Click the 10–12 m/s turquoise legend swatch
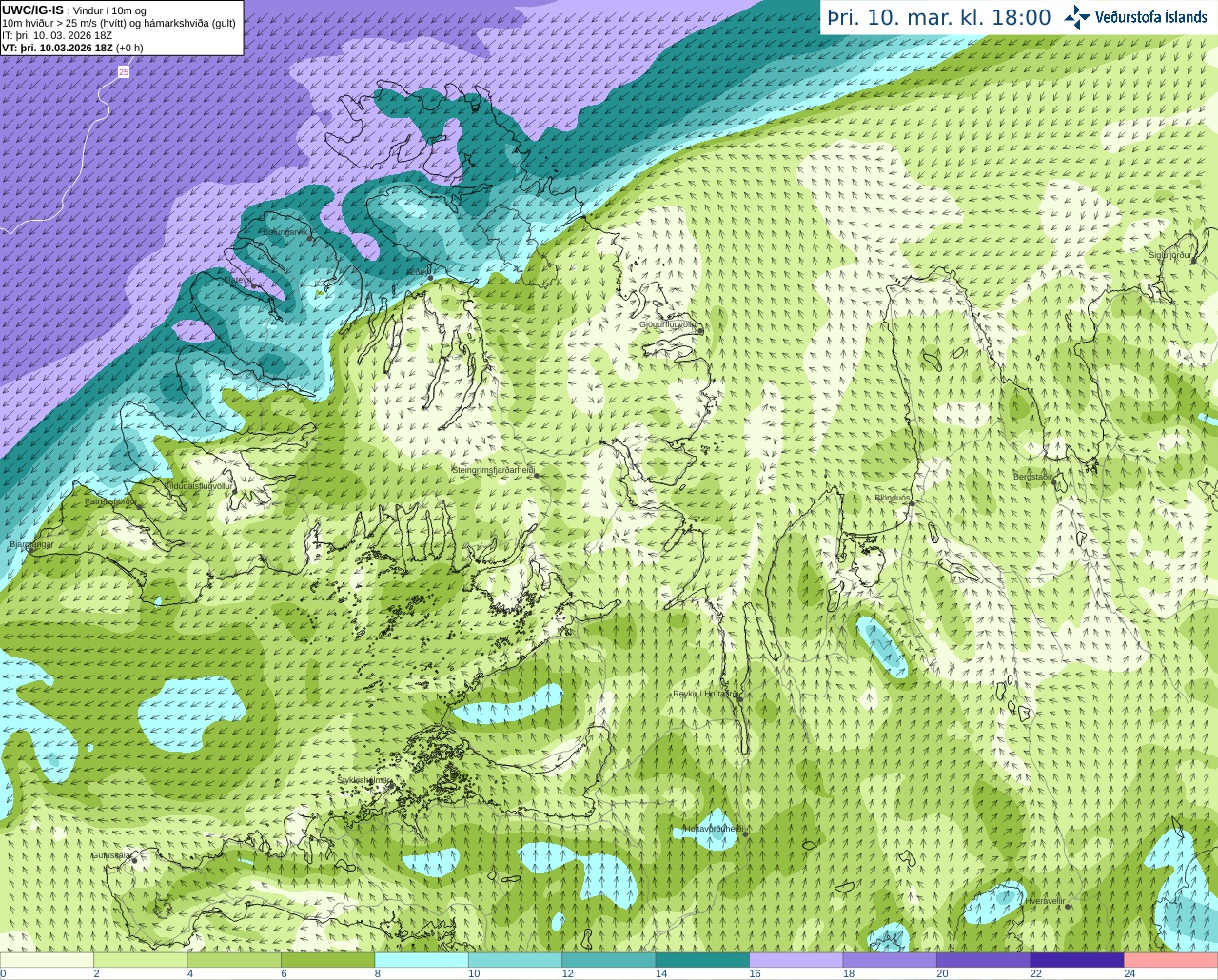1218x980 pixels. point(516,960)
